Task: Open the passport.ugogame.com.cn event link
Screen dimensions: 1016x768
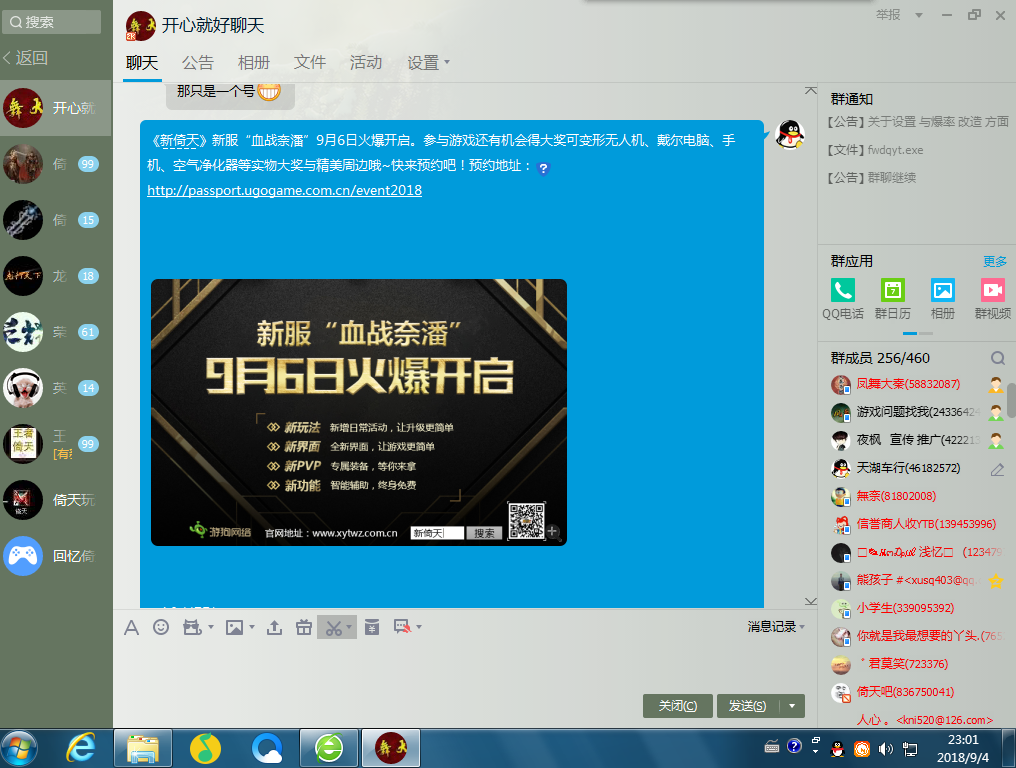Action: point(283,190)
